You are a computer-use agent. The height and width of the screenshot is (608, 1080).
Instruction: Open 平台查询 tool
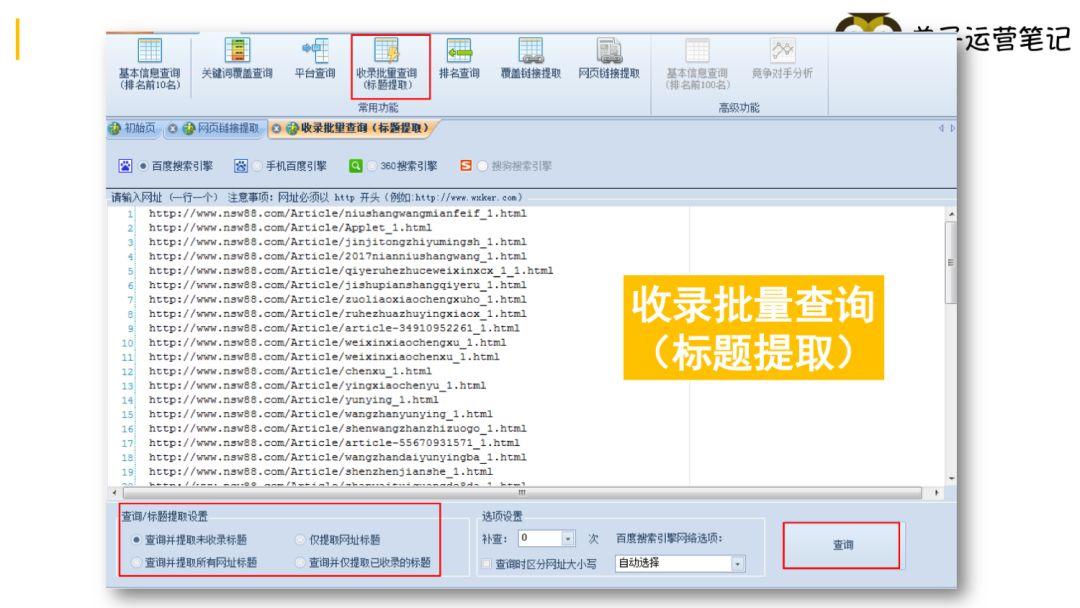click(x=315, y=59)
